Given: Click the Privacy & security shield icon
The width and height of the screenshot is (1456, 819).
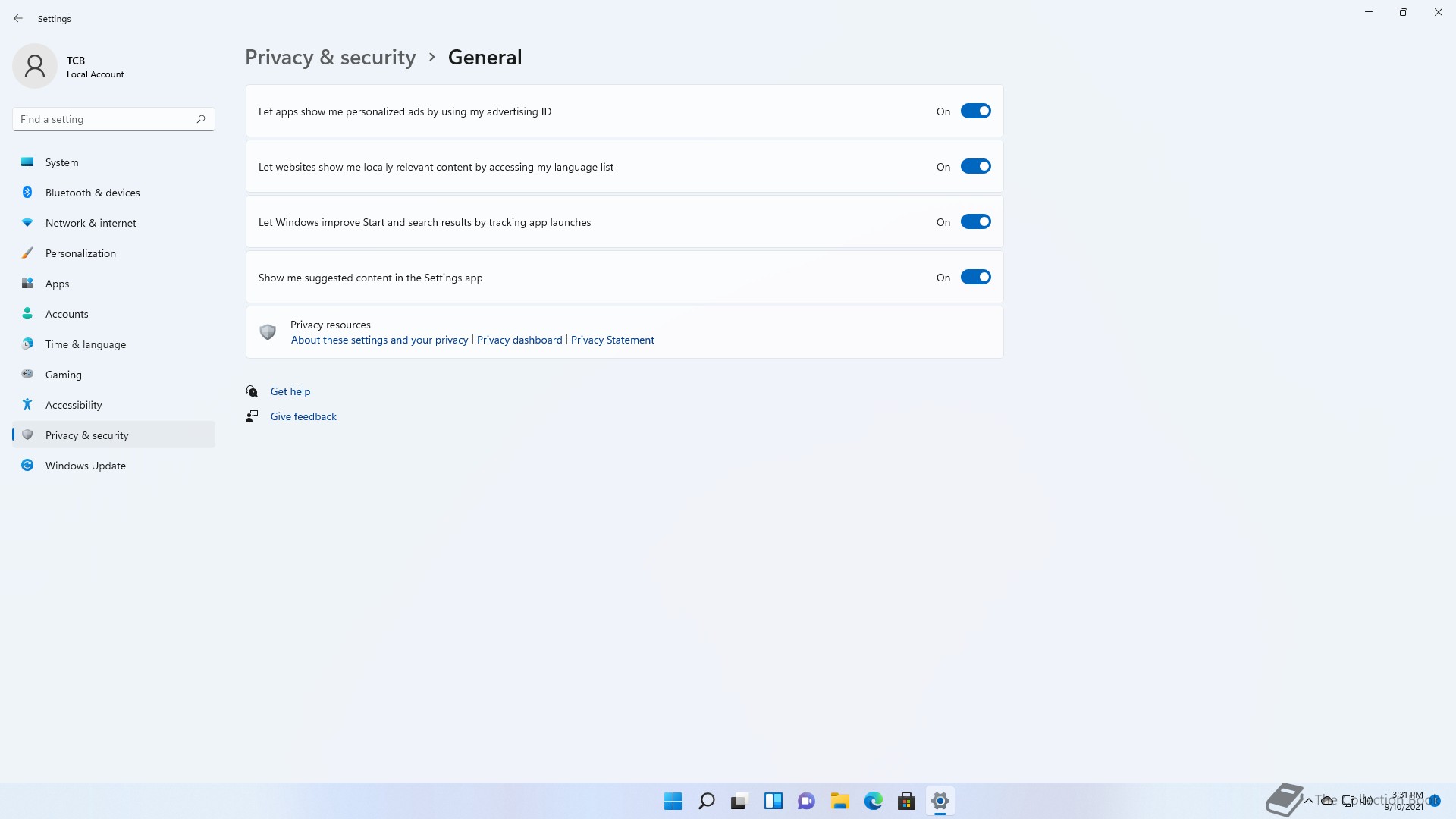Looking at the screenshot, I should coord(27,435).
